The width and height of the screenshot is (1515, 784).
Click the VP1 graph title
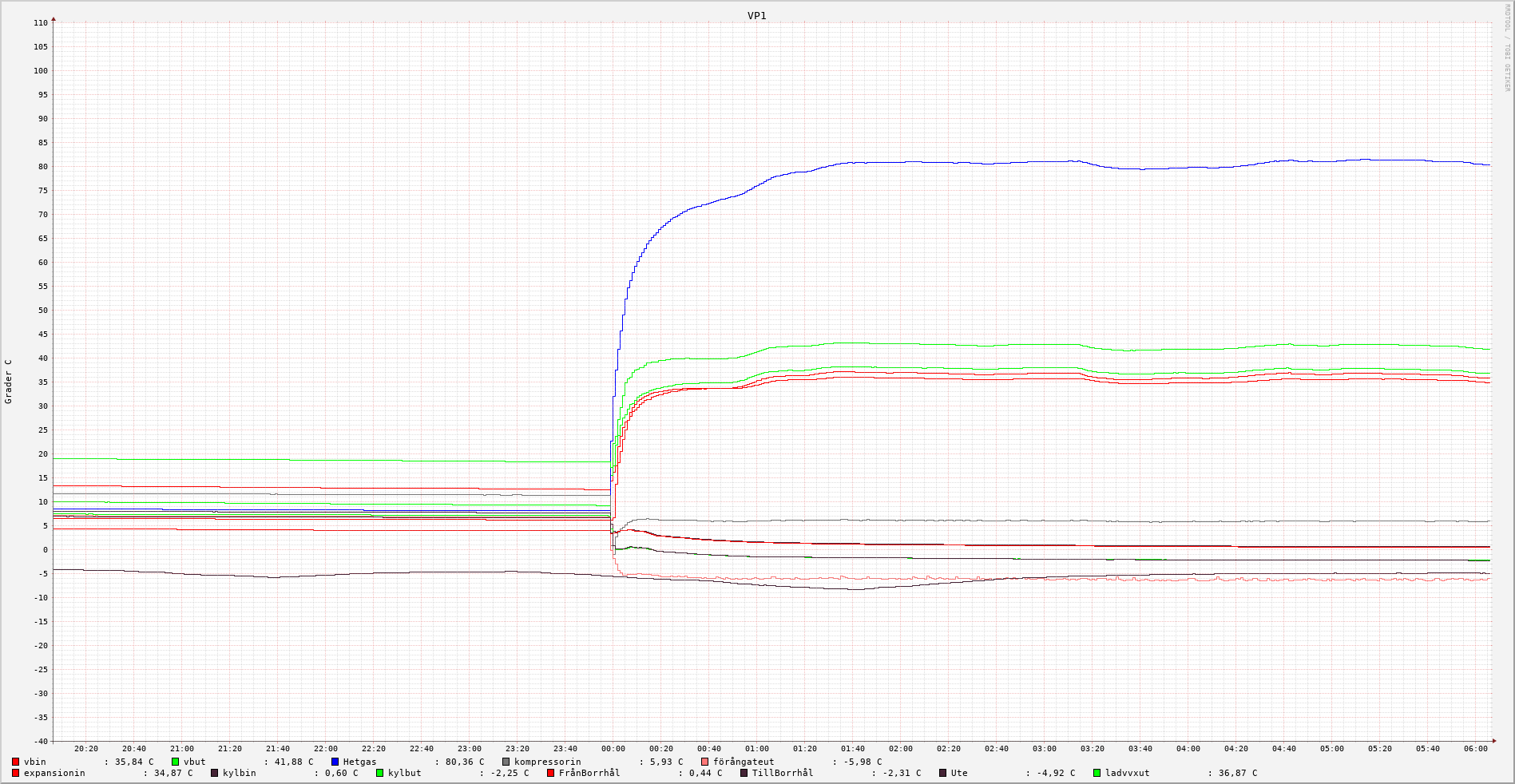756,16
